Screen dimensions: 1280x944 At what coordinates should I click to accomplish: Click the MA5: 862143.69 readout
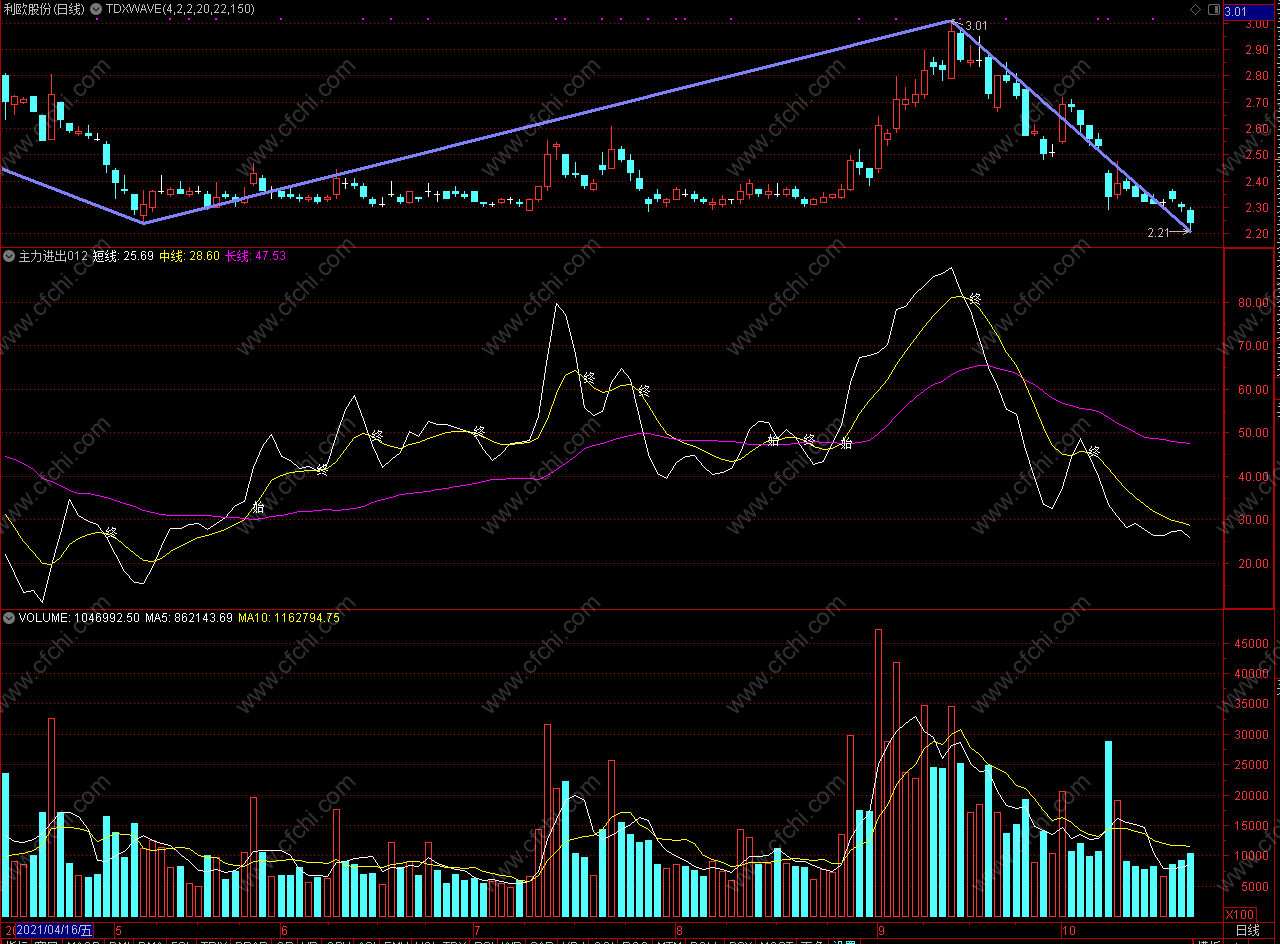(x=189, y=618)
